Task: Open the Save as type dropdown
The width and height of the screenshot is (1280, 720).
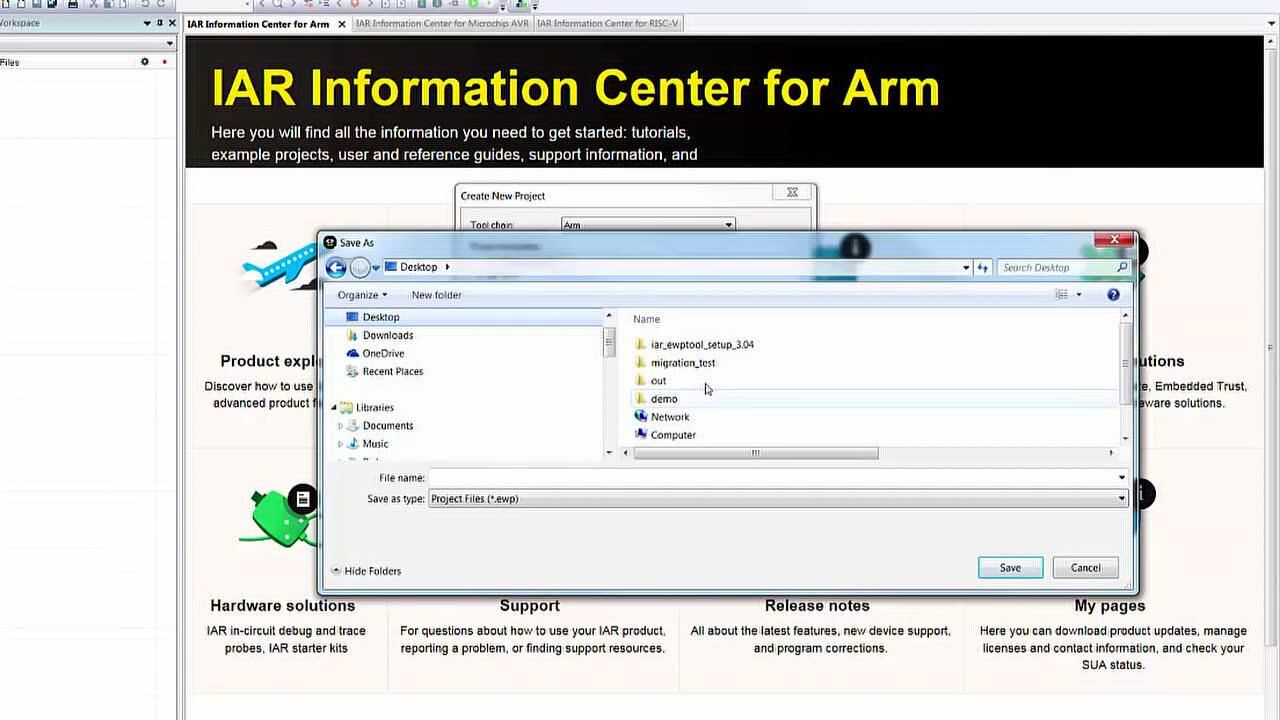Action: pos(1121,499)
